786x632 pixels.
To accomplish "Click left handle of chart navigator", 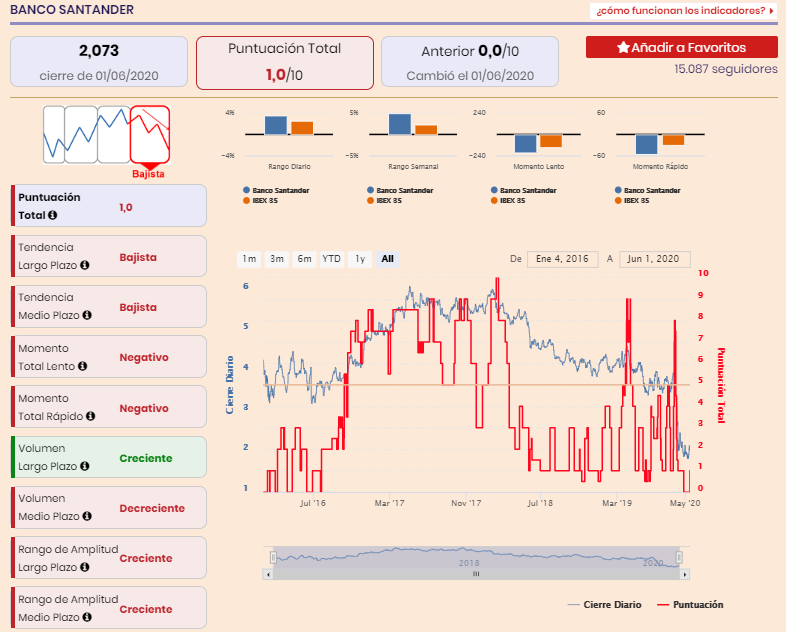I will point(273,557).
